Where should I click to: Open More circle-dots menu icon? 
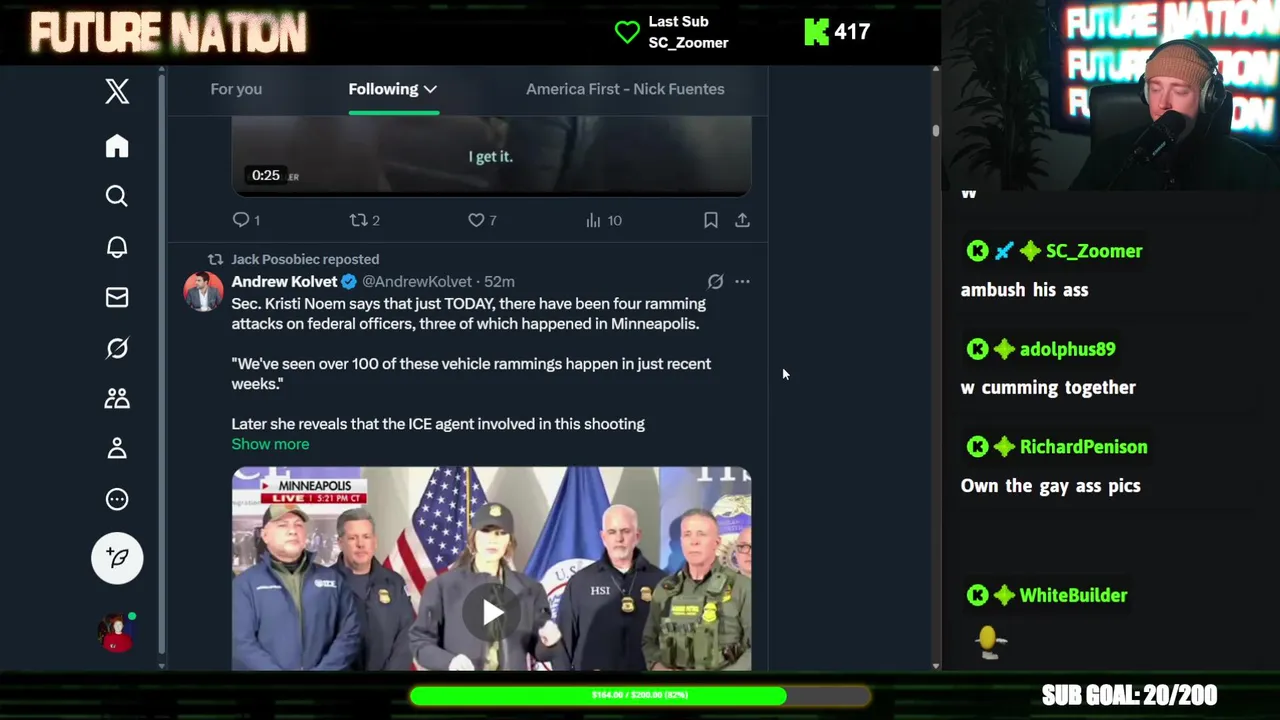[x=117, y=499]
